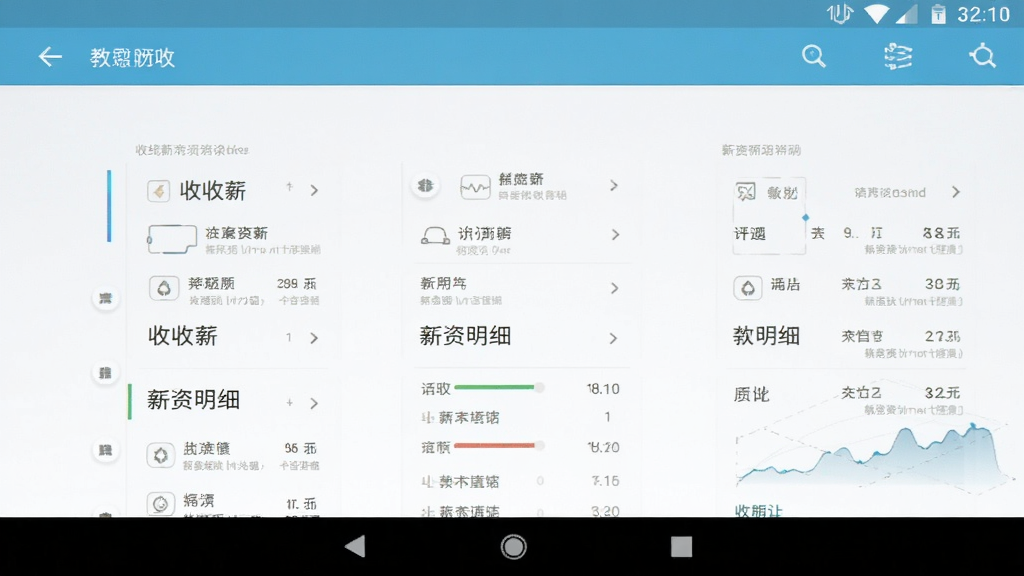
Task: Go back using the header arrow
Action: (50, 57)
